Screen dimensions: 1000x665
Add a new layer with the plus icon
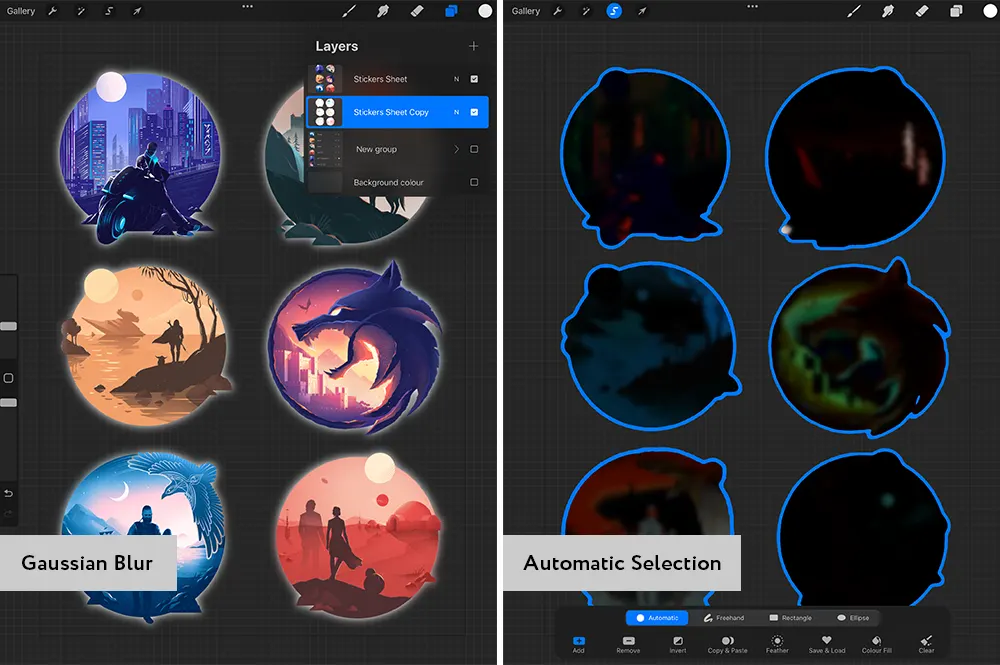[x=473, y=46]
